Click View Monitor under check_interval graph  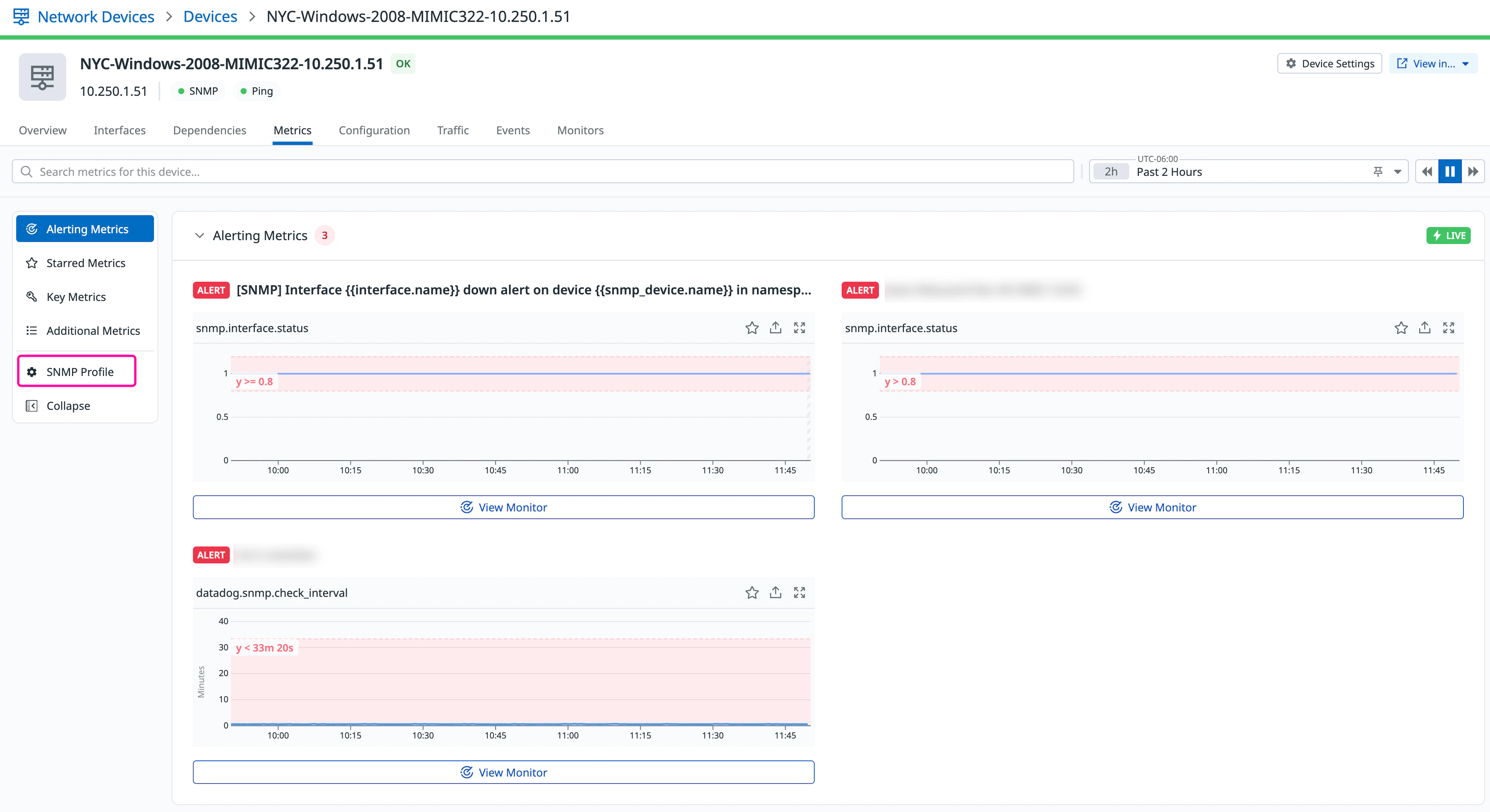tap(503, 773)
